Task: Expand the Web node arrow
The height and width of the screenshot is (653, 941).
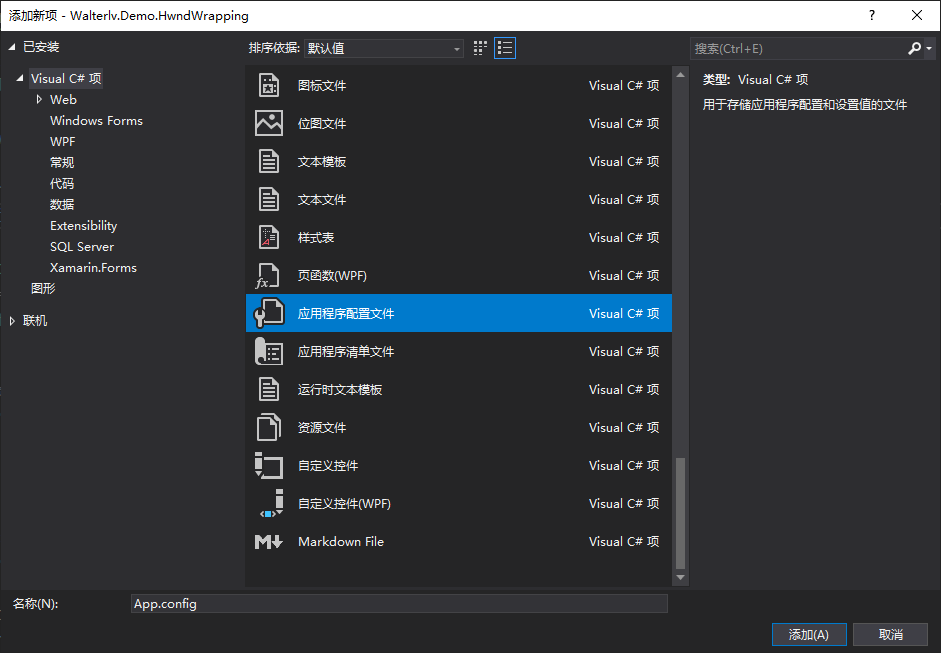Action: [39, 99]
